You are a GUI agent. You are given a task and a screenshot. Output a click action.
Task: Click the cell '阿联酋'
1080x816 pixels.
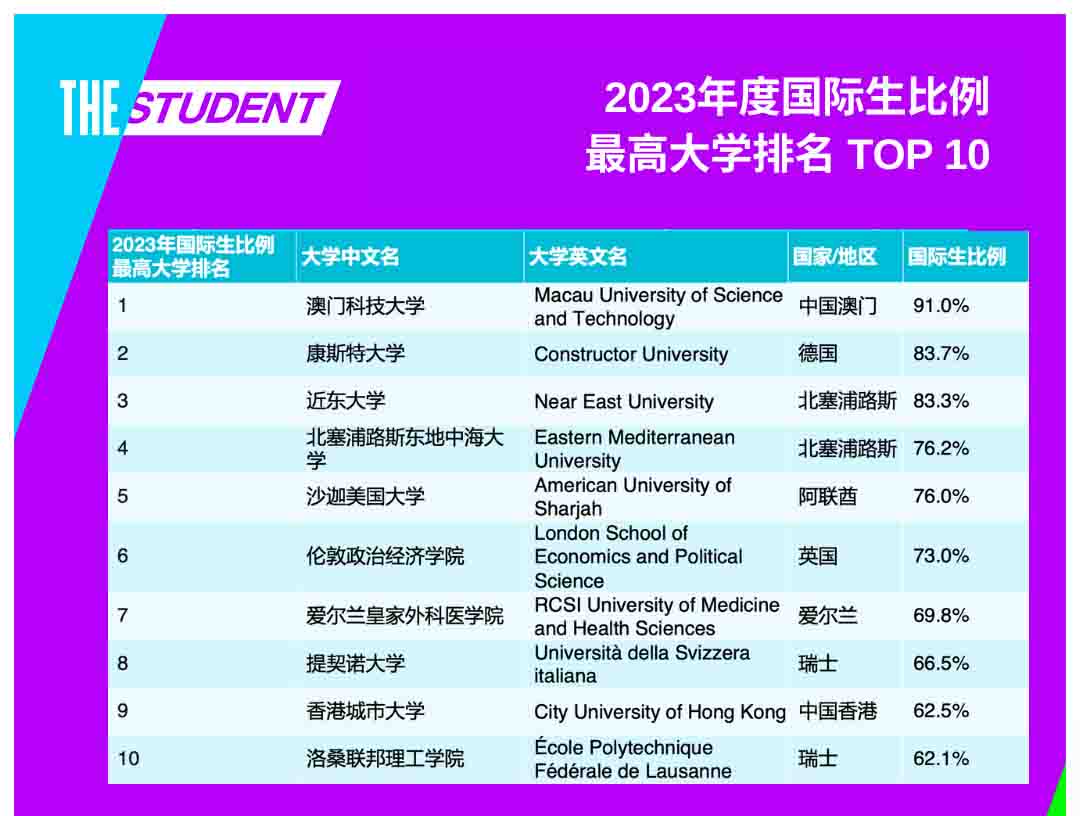click(x=827, y=496)
